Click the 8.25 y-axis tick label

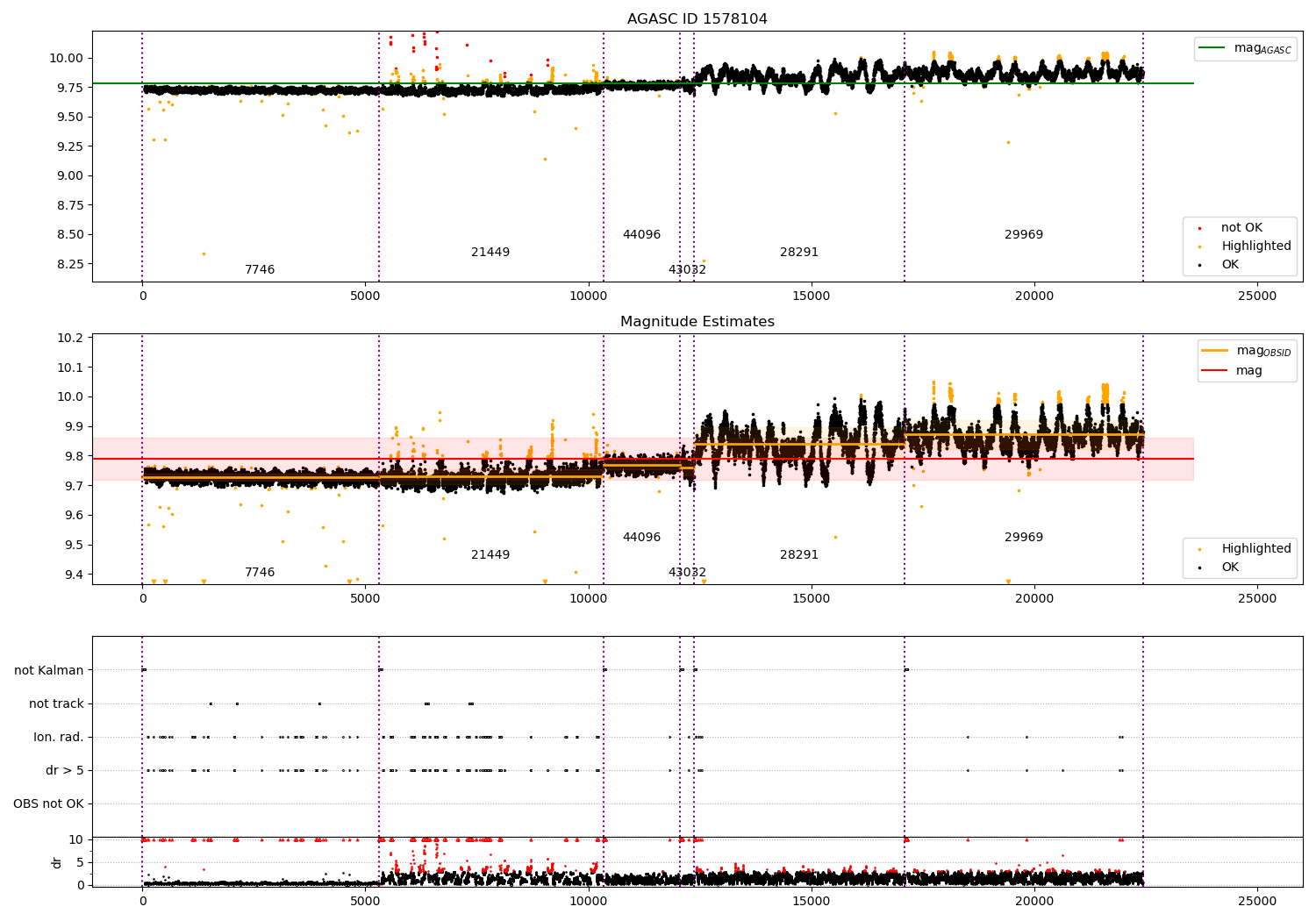70,264
